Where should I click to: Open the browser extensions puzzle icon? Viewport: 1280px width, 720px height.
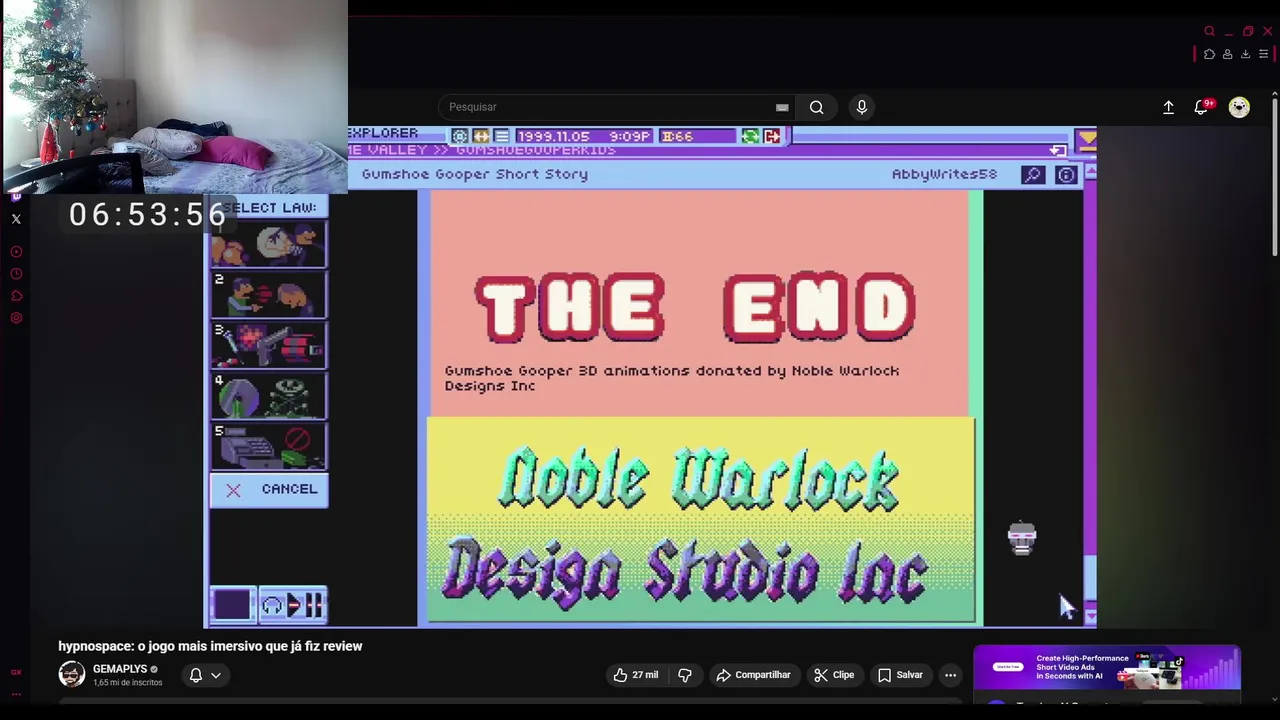1209,54
